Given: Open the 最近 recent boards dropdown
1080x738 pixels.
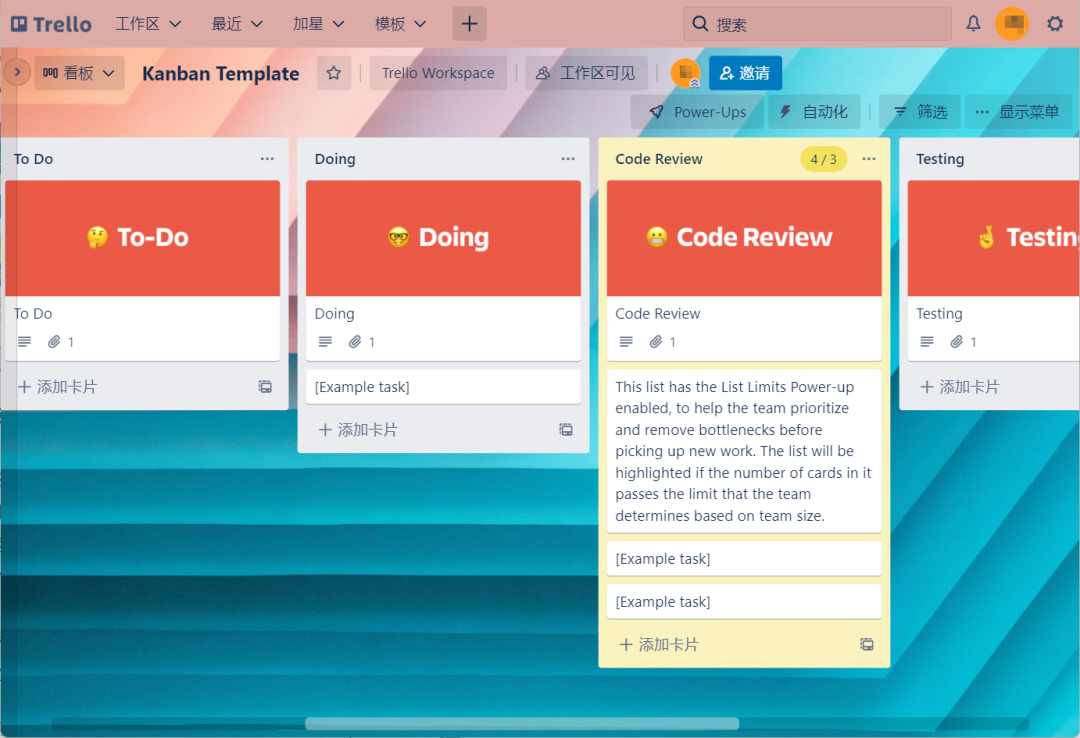Looking at the screenshot, I should pyautogui.click(x=236, y=24).
